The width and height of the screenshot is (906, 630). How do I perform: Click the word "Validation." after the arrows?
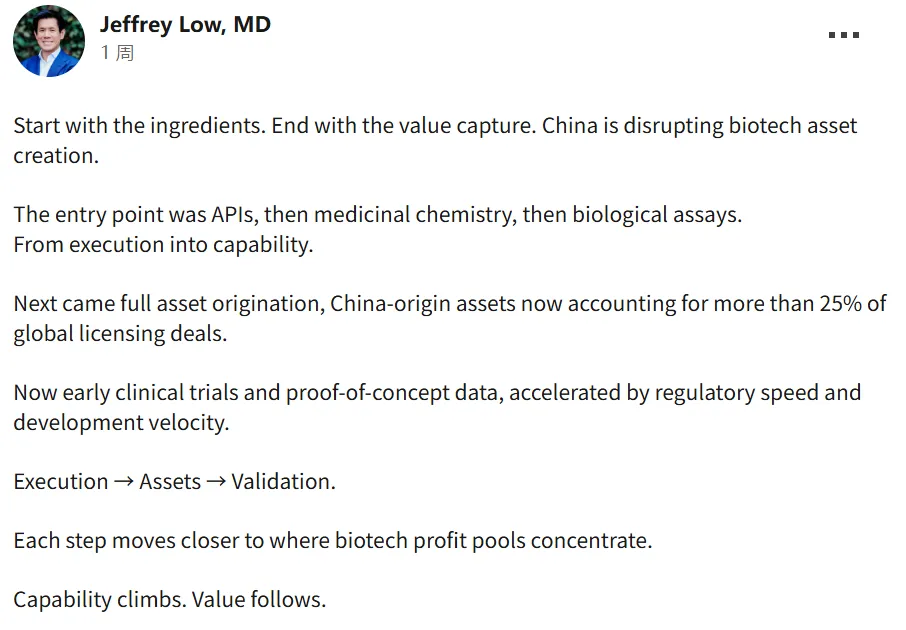[283, 482]
